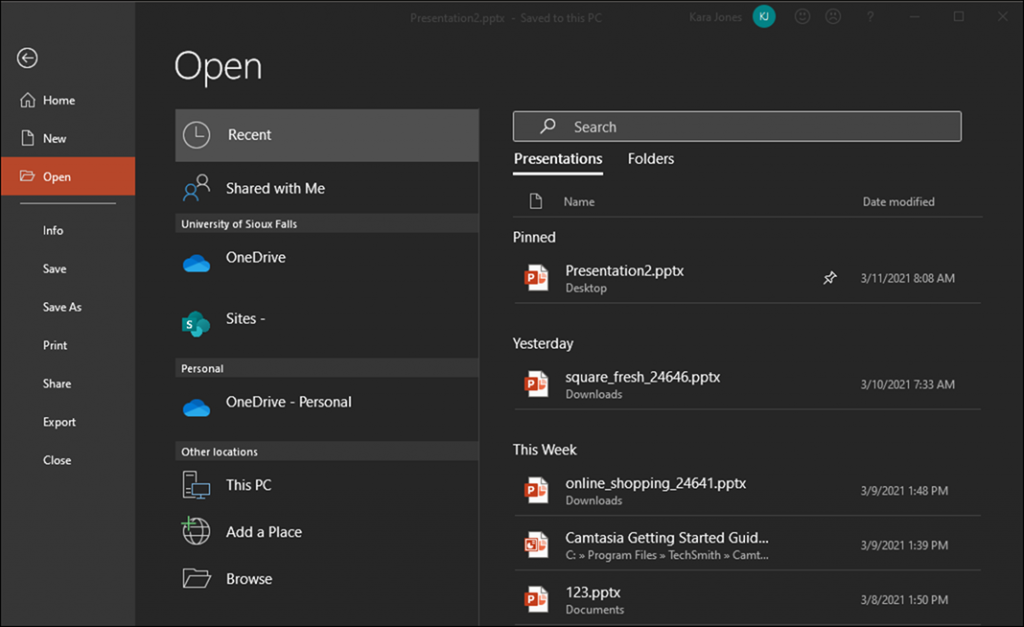
Task: Select OneDrive - Personal location
Action: point(327,408)
